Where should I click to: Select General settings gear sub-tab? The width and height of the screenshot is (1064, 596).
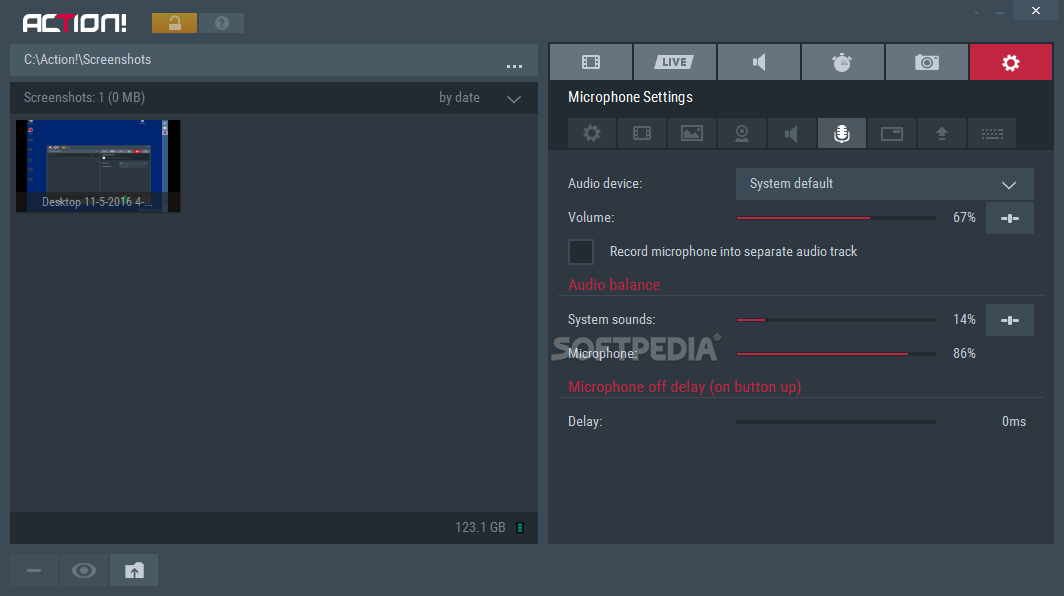pyautogui.click(x=592, y=133)
